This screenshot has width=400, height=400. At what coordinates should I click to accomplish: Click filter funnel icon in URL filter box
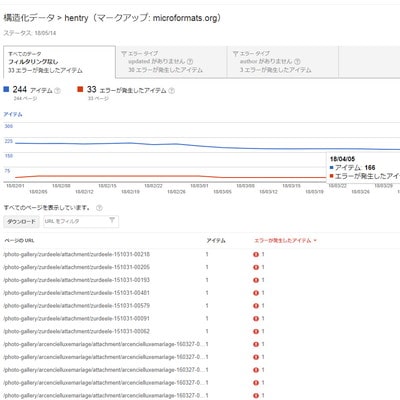tap(112, 220)
